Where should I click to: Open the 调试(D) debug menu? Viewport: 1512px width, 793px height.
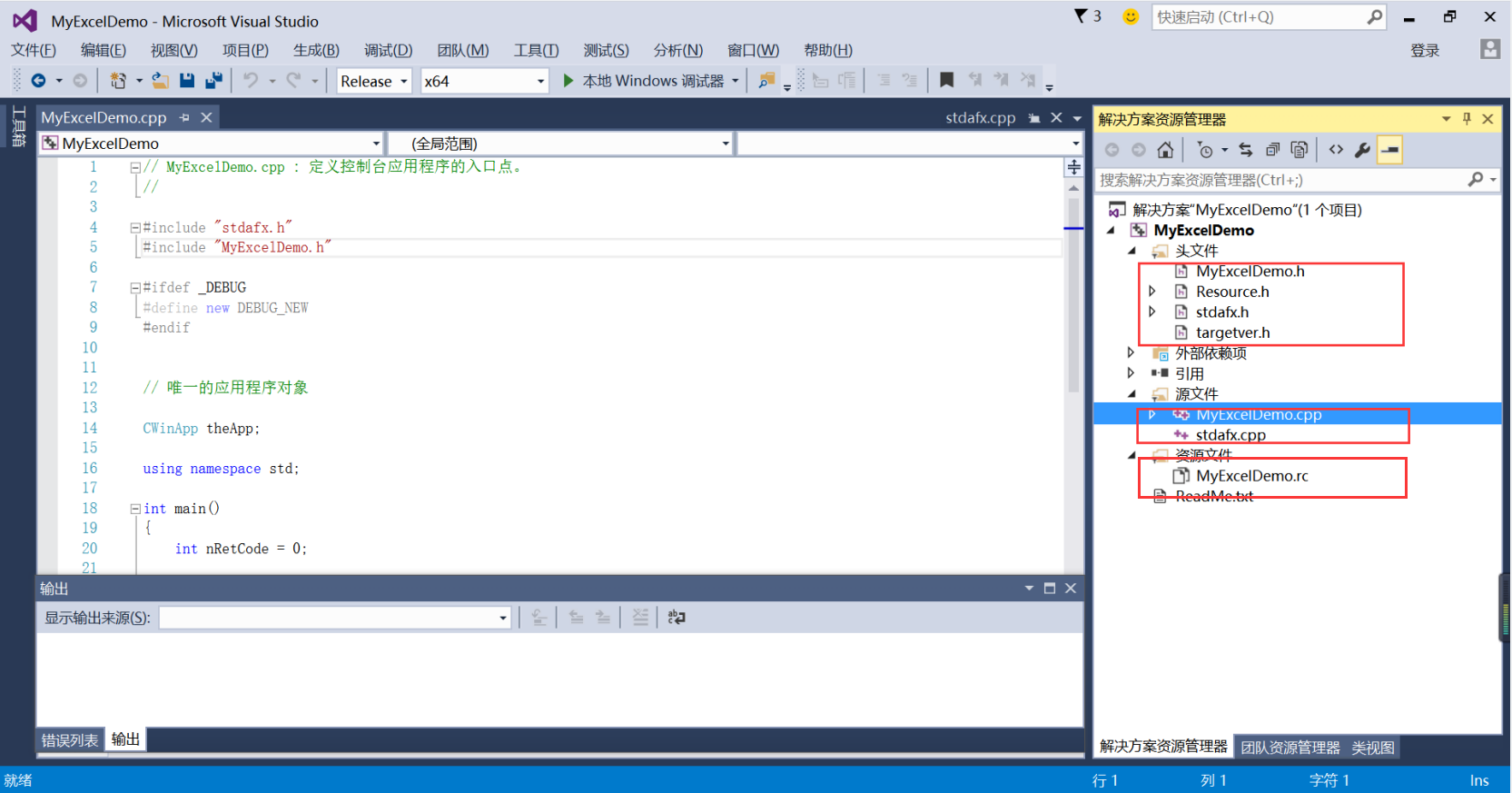click(388, 50)
